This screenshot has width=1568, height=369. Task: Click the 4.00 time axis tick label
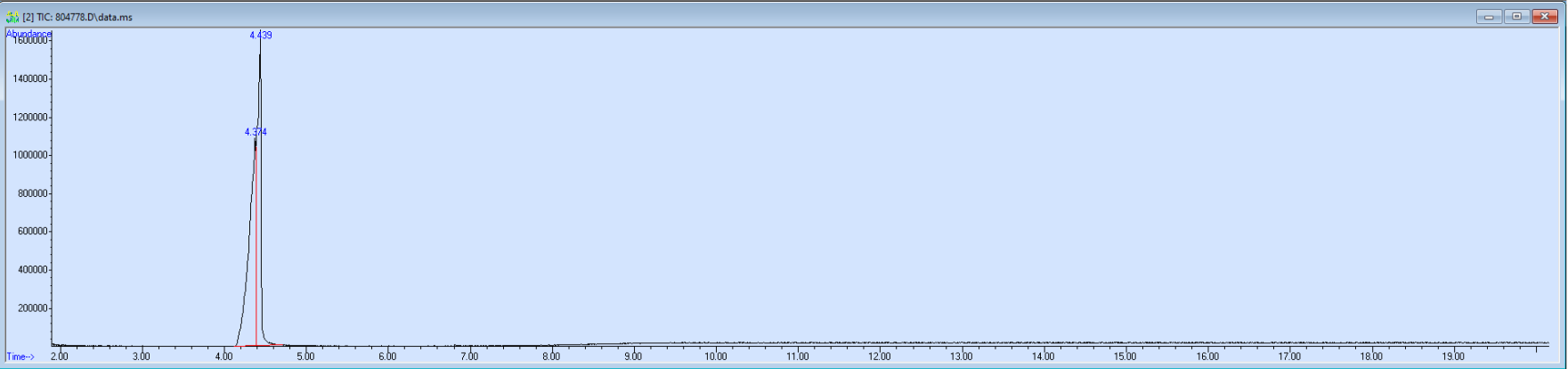(223, 357)
